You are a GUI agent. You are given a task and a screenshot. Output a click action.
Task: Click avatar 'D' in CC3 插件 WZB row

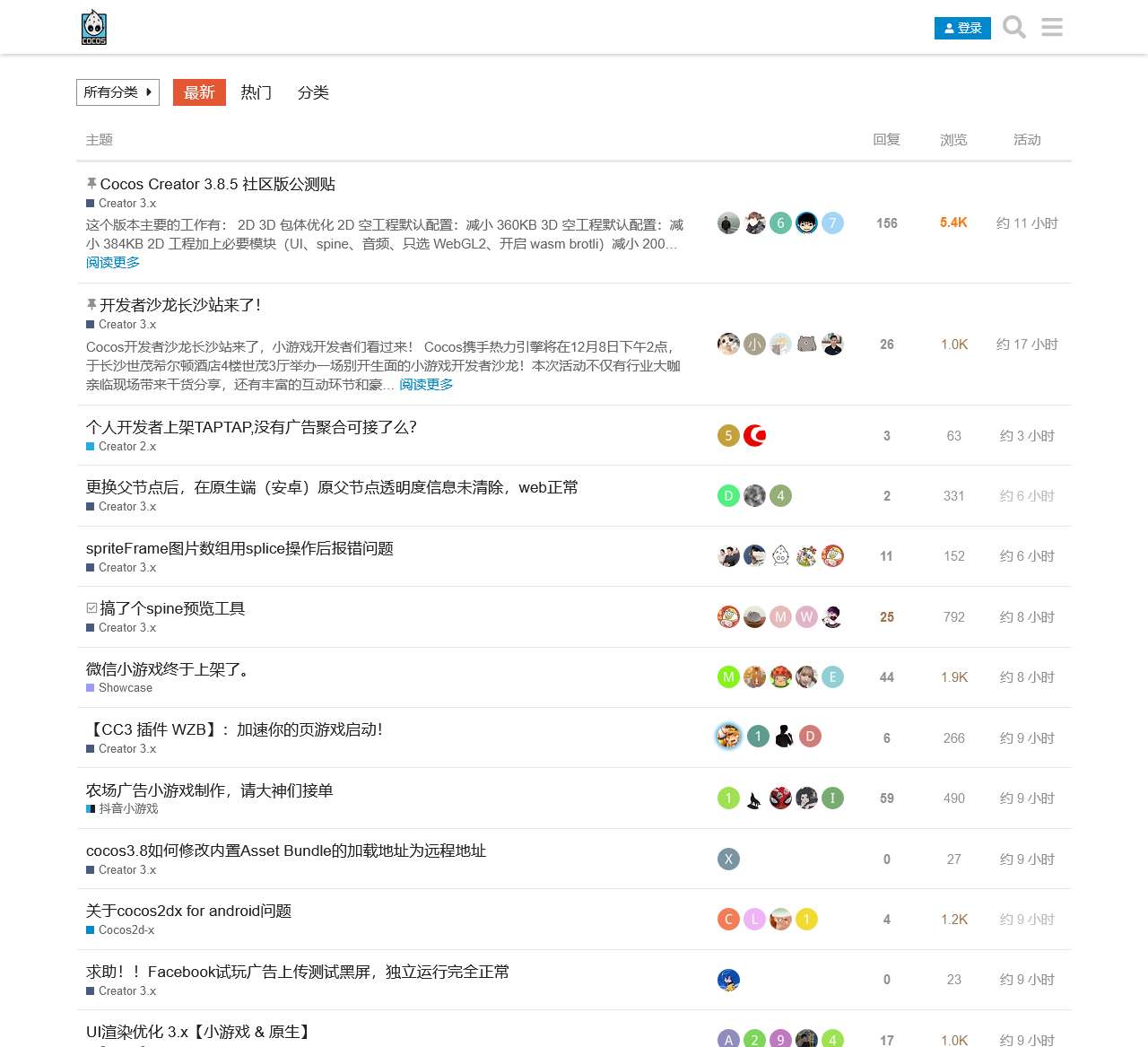tap(810, 737)
